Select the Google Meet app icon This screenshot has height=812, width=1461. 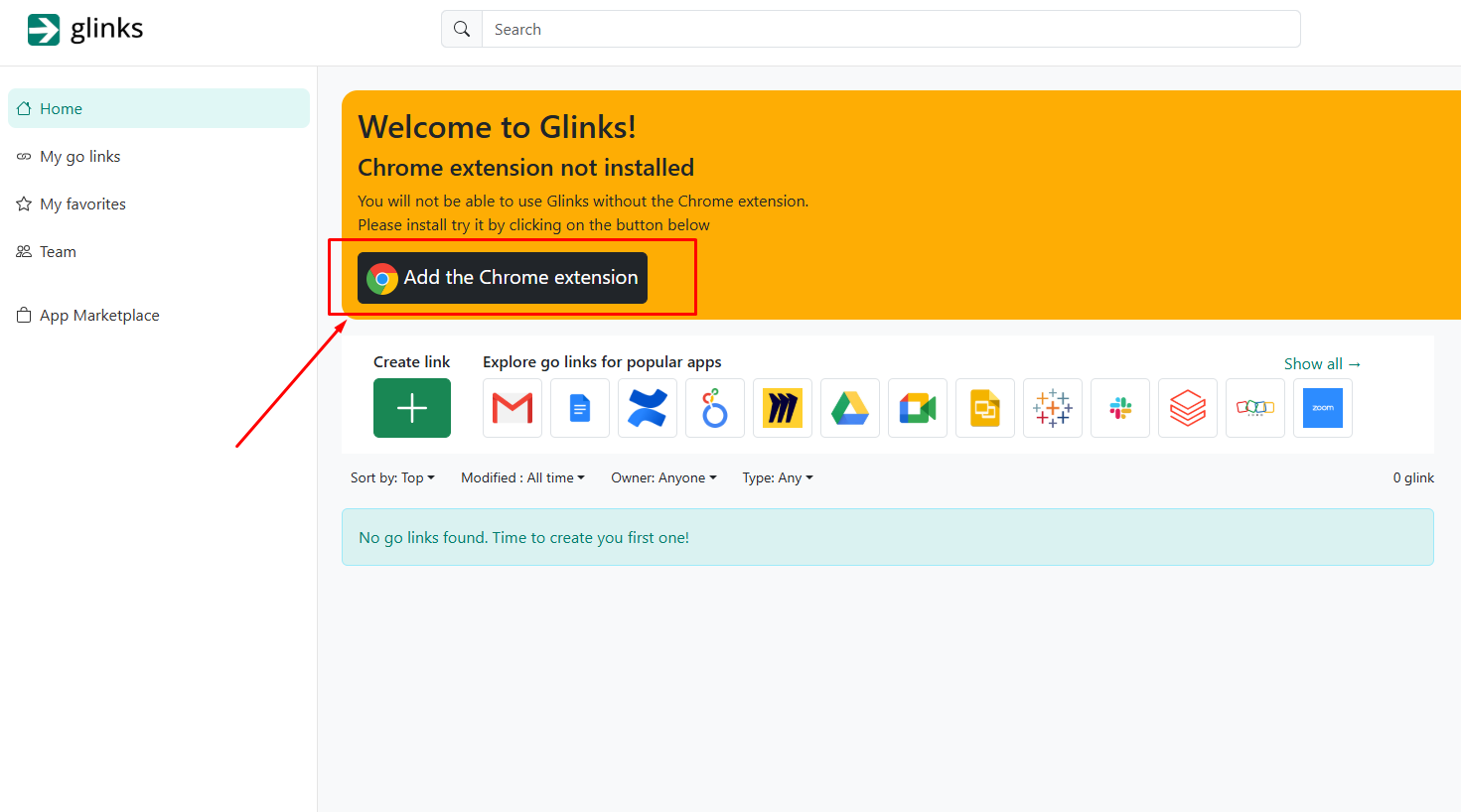coord(918,408)
